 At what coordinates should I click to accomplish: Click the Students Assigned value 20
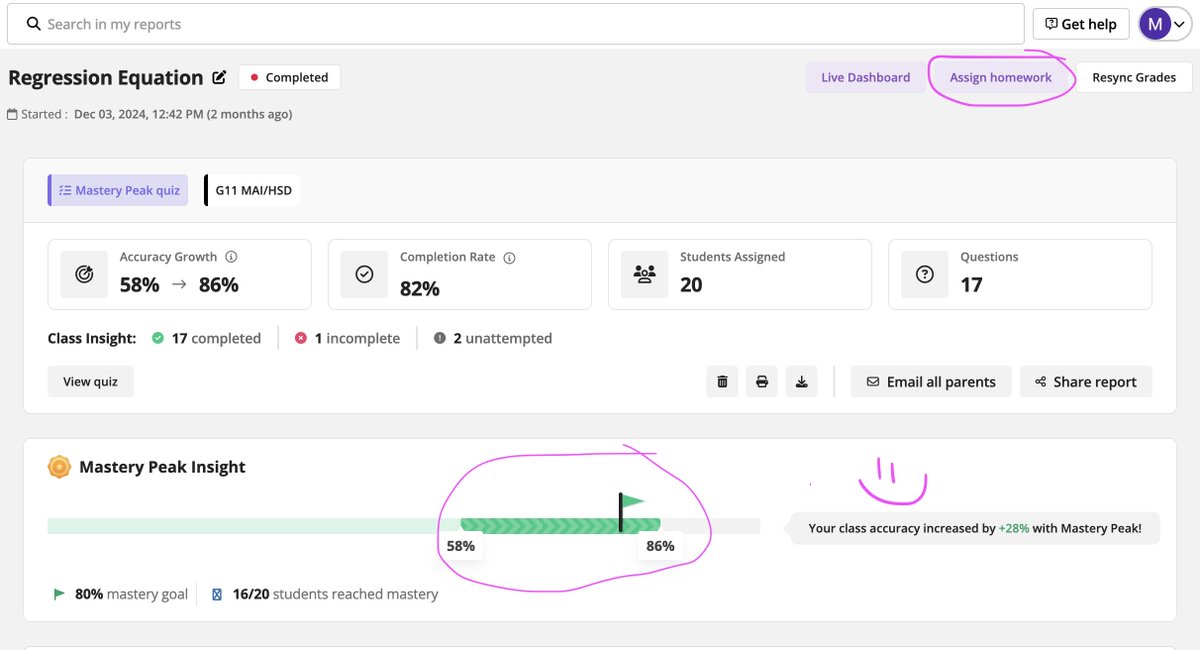(691, 285)
